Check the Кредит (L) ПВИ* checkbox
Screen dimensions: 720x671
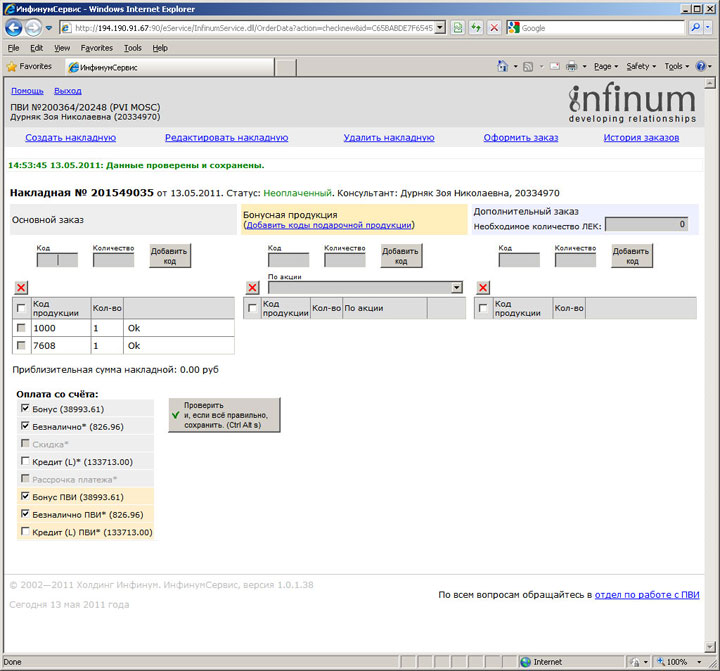click(25, 531)
